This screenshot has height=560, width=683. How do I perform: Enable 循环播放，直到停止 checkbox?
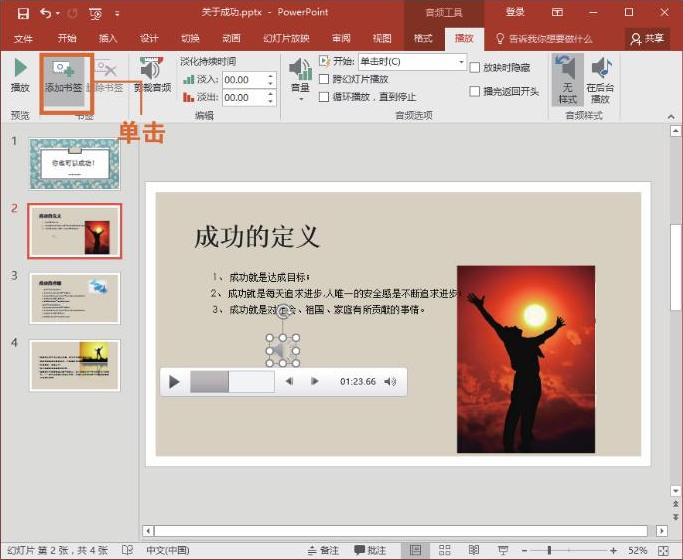(x=324, y=97)
